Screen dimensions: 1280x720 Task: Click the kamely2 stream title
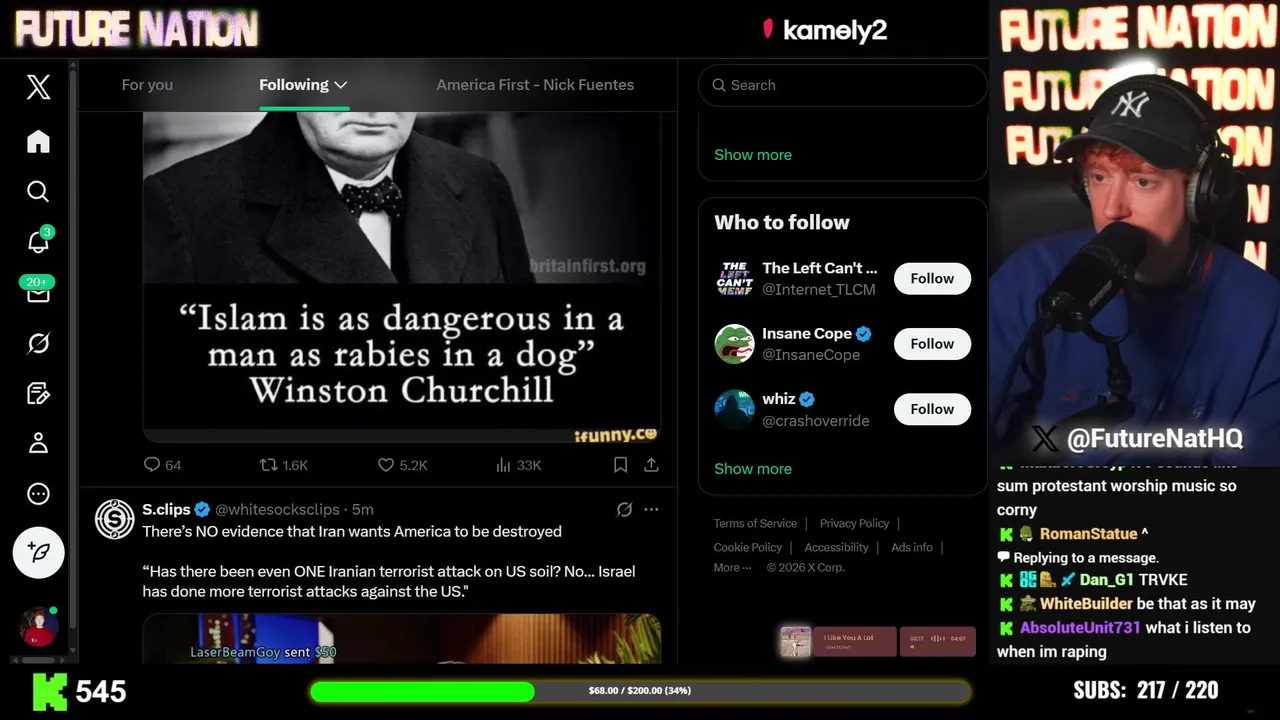pos(835,30)
